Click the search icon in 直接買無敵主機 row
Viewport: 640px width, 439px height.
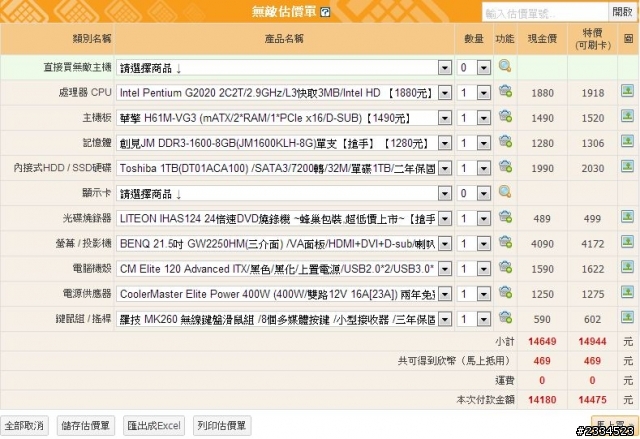(x=505, y=66)
